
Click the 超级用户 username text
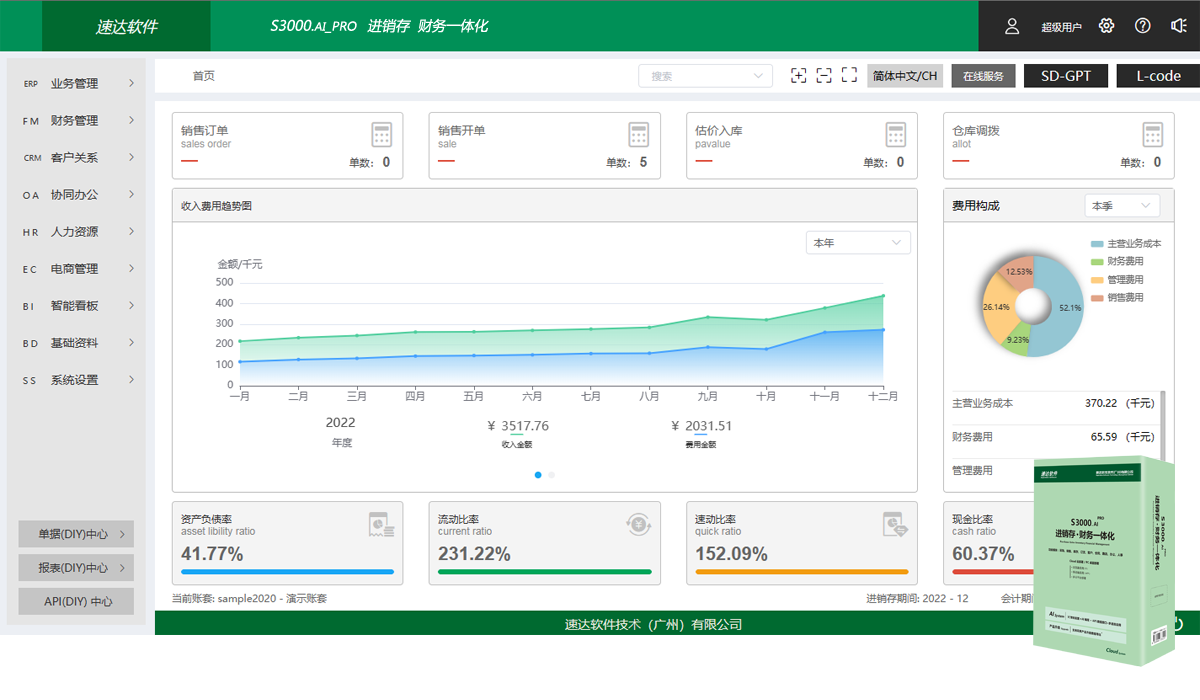[1061, 27]
